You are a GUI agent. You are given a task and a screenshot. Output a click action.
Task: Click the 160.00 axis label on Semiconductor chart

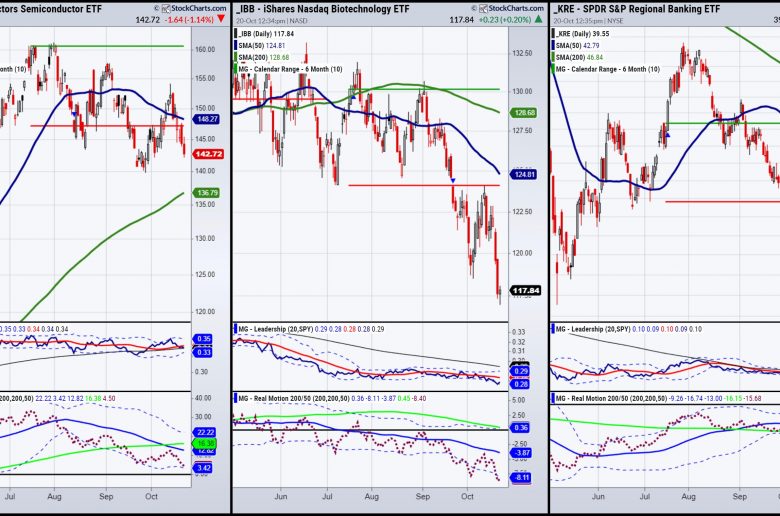[x=205, y=49]
